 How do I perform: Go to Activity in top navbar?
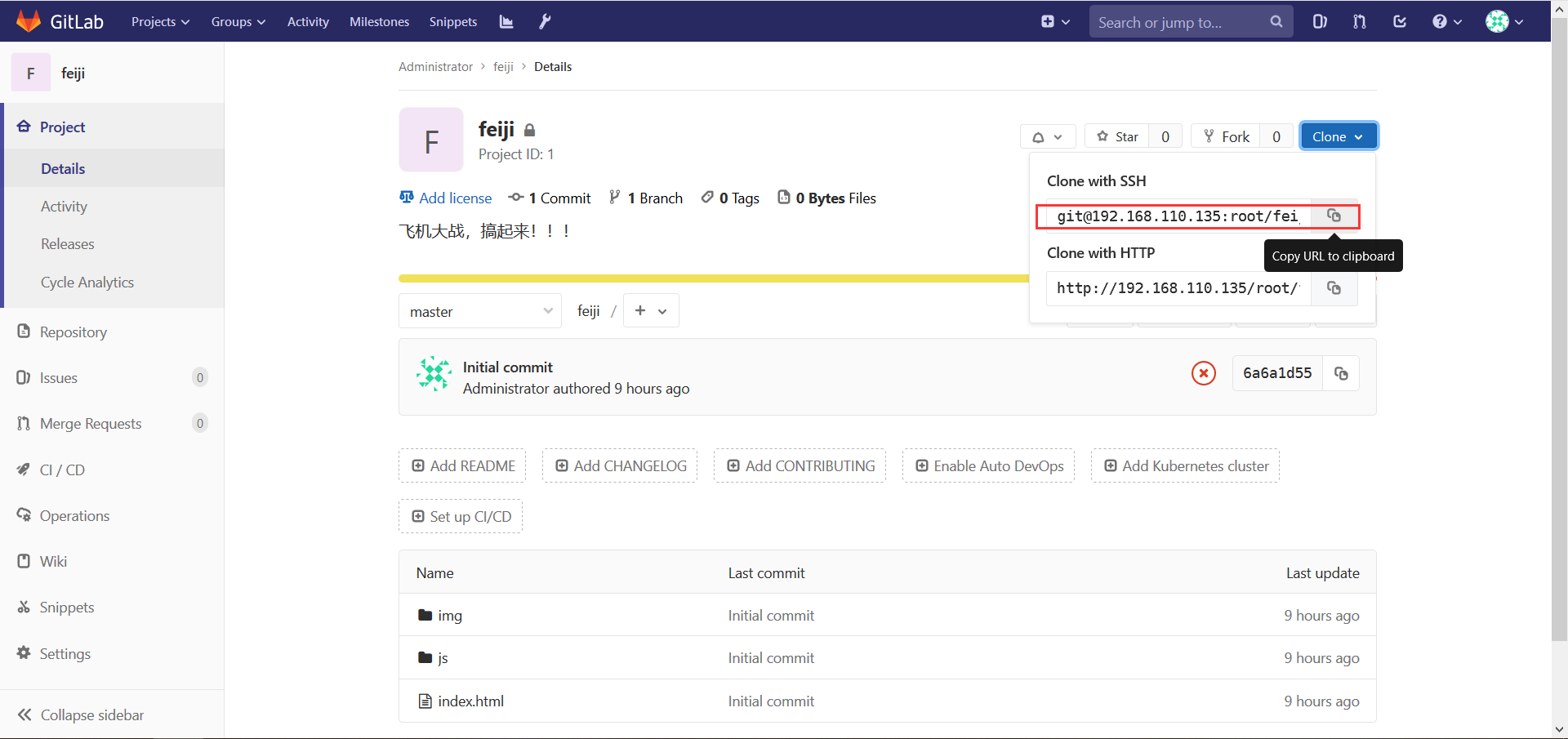pyautogui.click(x=308, y=22)
